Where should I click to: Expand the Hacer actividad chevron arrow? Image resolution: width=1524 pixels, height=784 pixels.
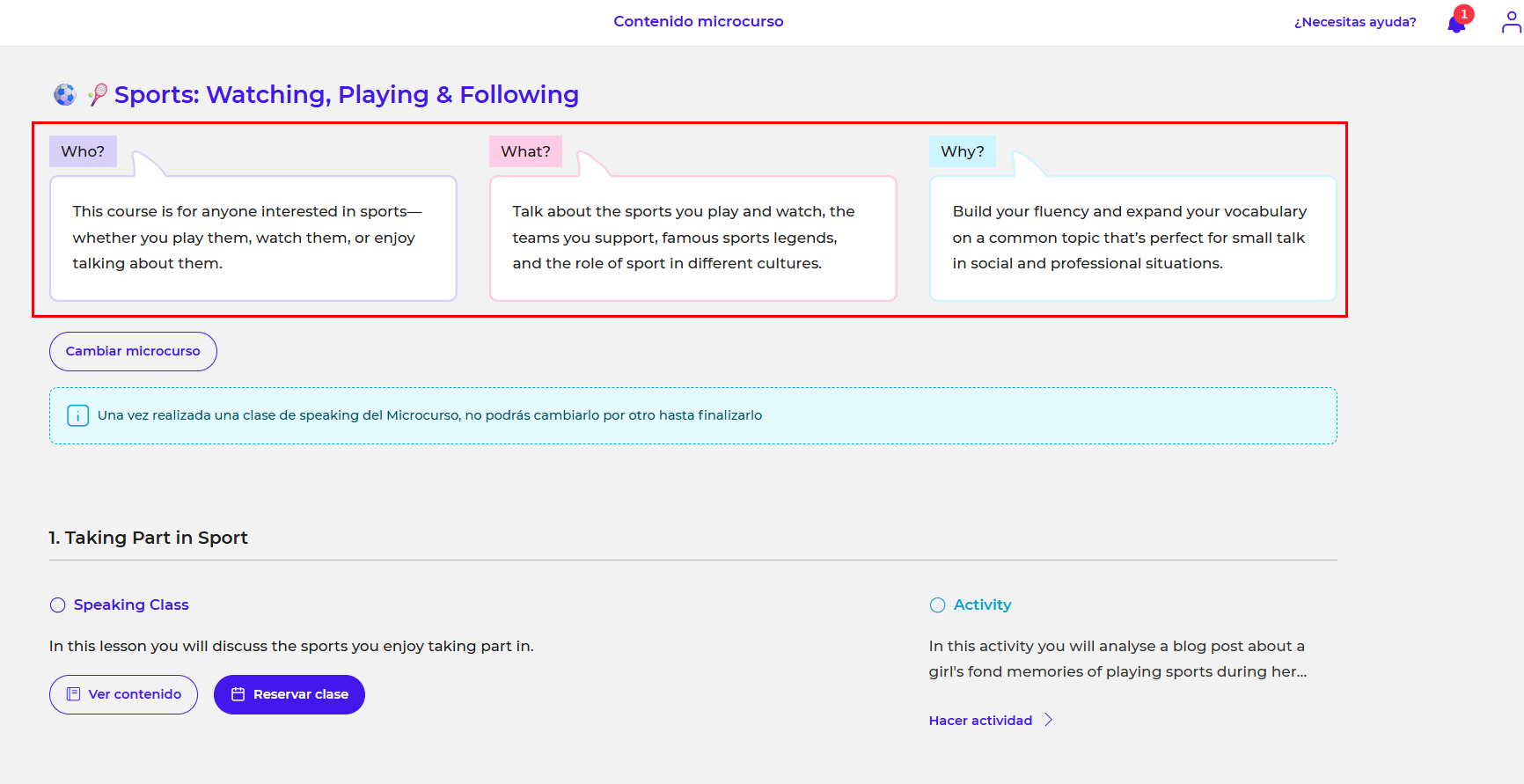[x=1048, y=720]
